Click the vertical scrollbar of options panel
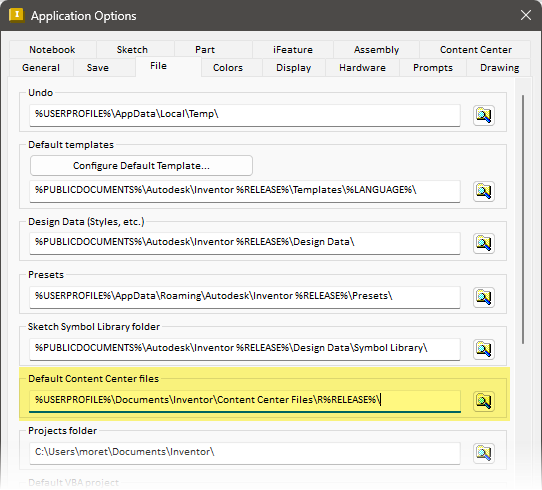Screen dimensions: 542x490 523,219
